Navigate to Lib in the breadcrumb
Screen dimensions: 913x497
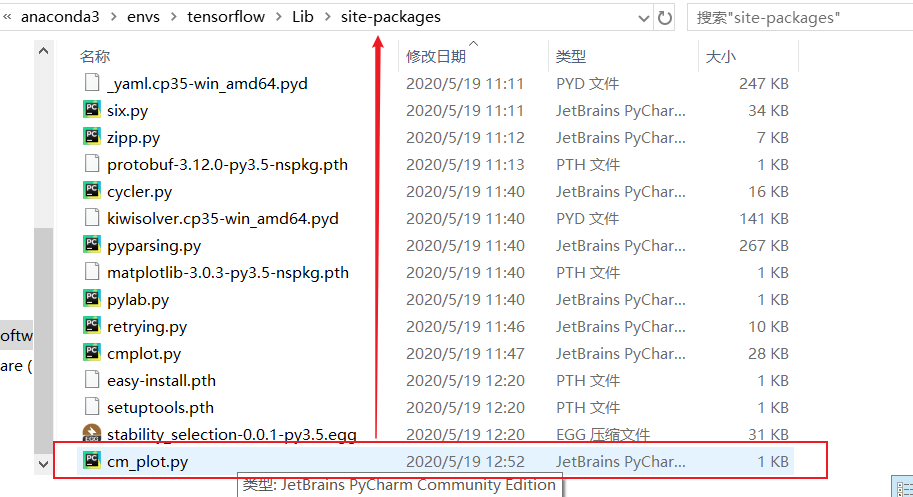(x=303, y=17)
